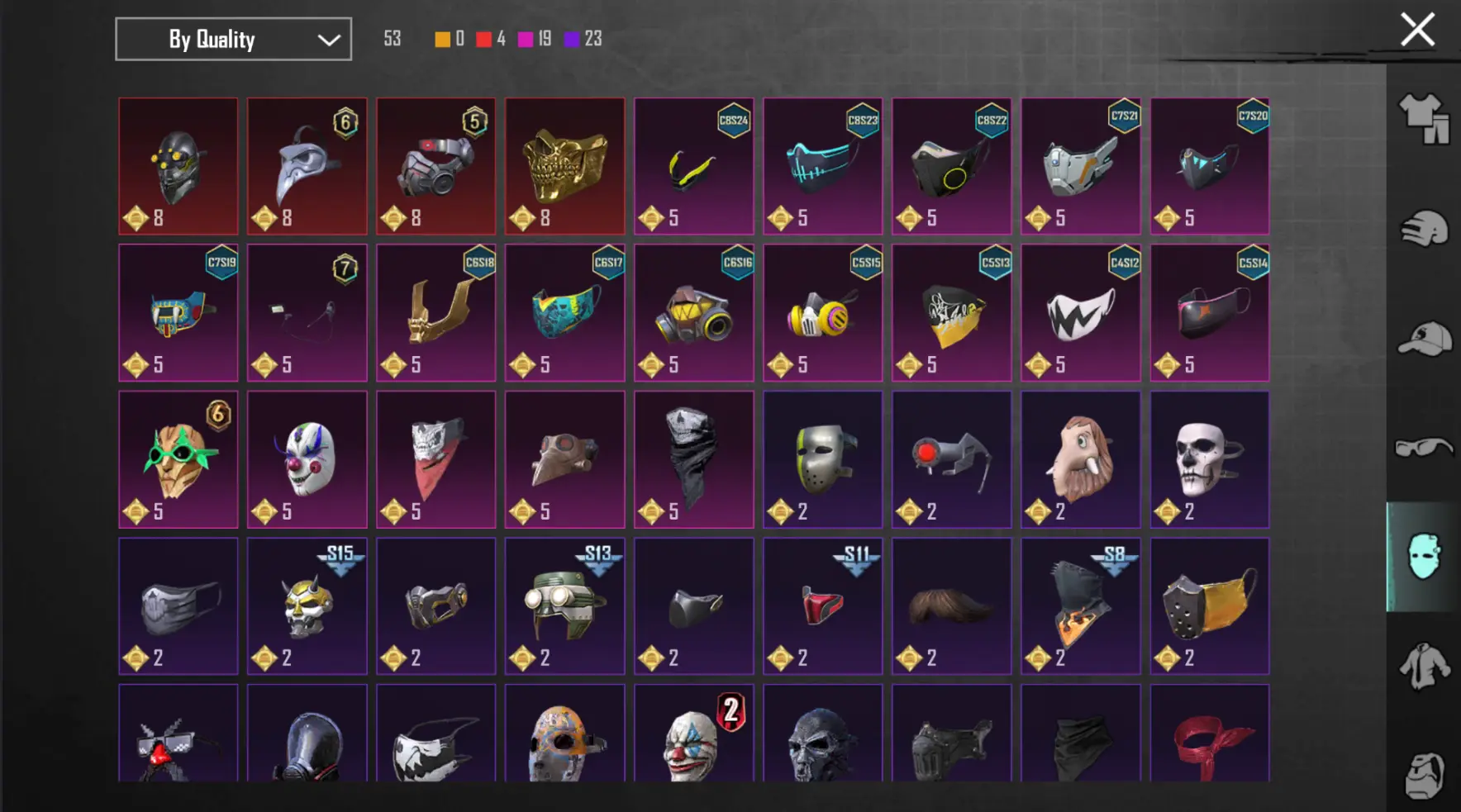Open the backpack category icon
Image resolution: width=1461 pixels, height=812 pixels.
click(x=1424, y=775)
